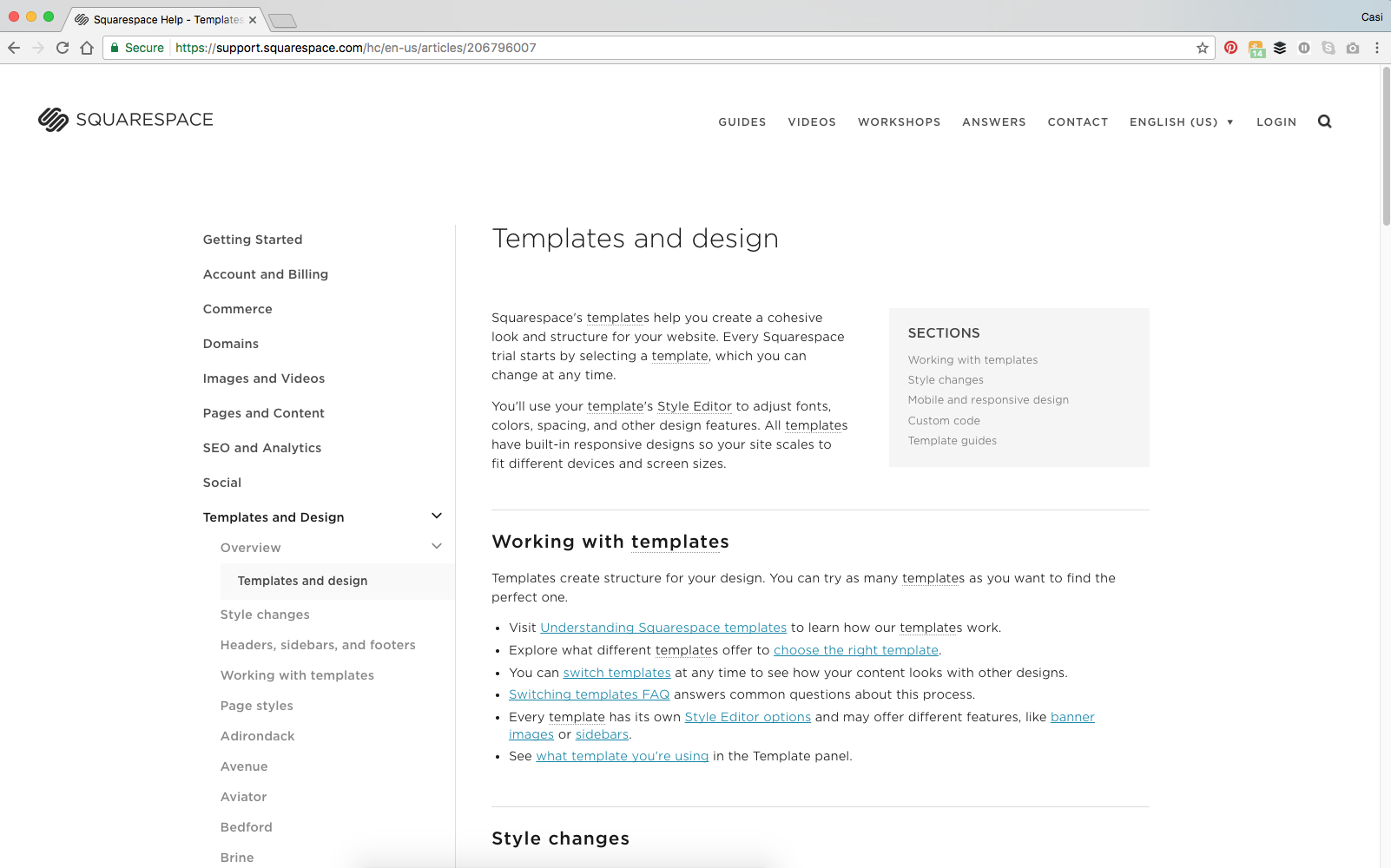1391x868 pixels.
Task: Open the Buffer stack extension icon
Action: [1280, 48]
